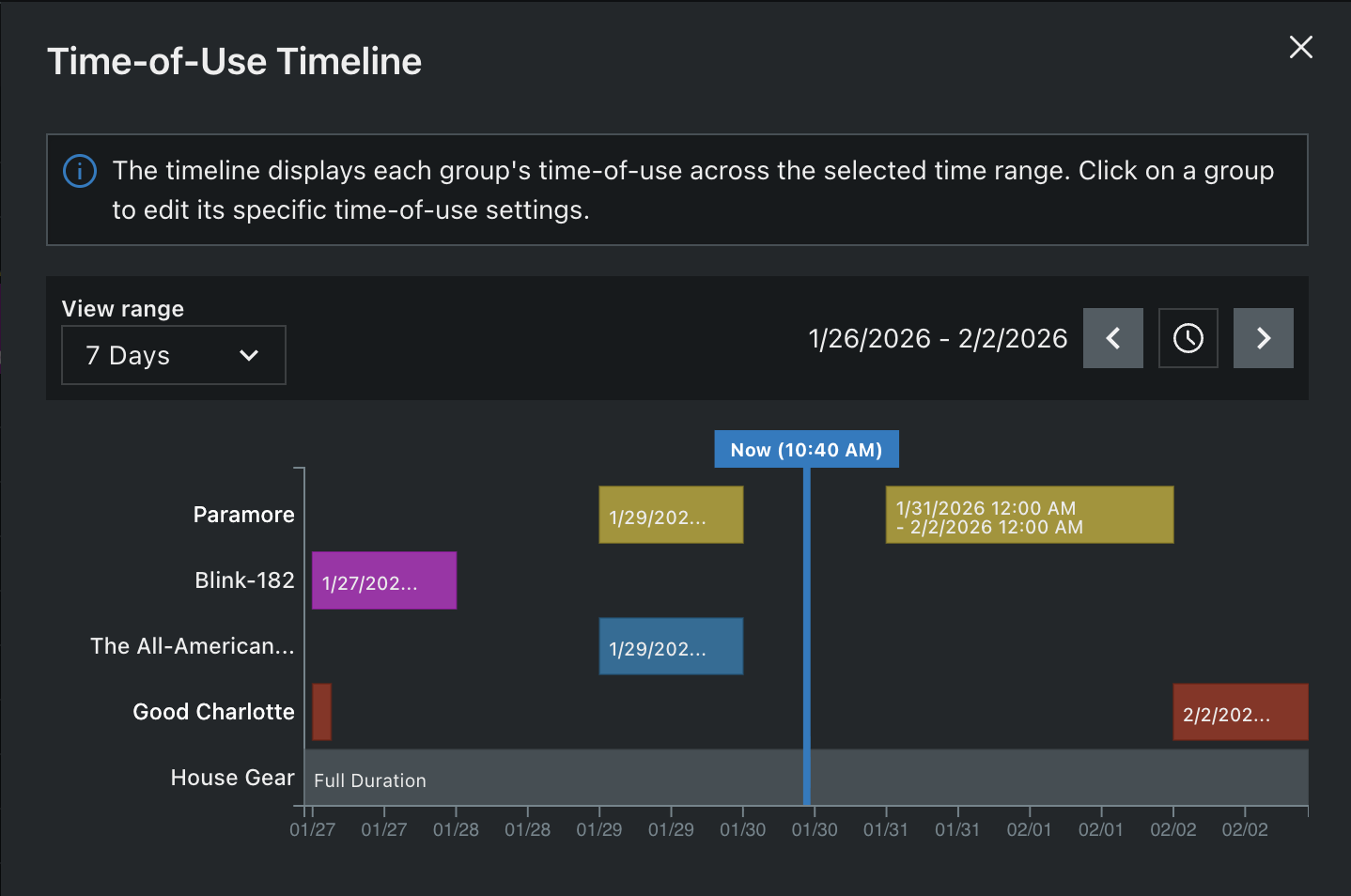Select the Blink-182 group label
This screenshot has width=1351, height=896.
click(244, 579)
